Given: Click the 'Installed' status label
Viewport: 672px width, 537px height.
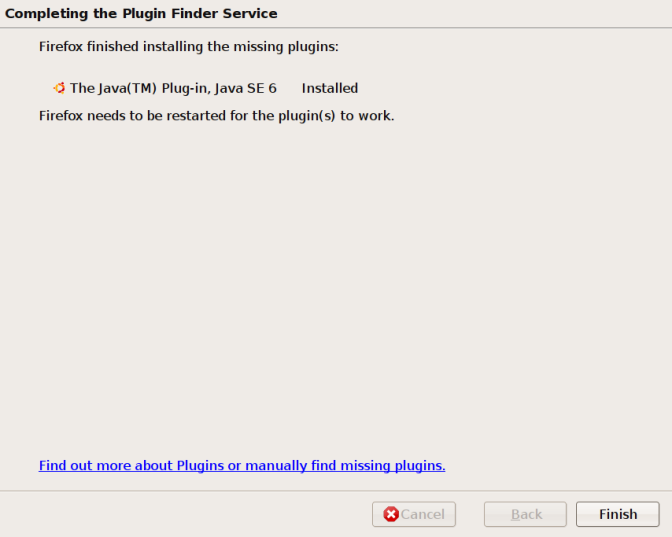Looking at the screenshot, I should coord(330,88).
